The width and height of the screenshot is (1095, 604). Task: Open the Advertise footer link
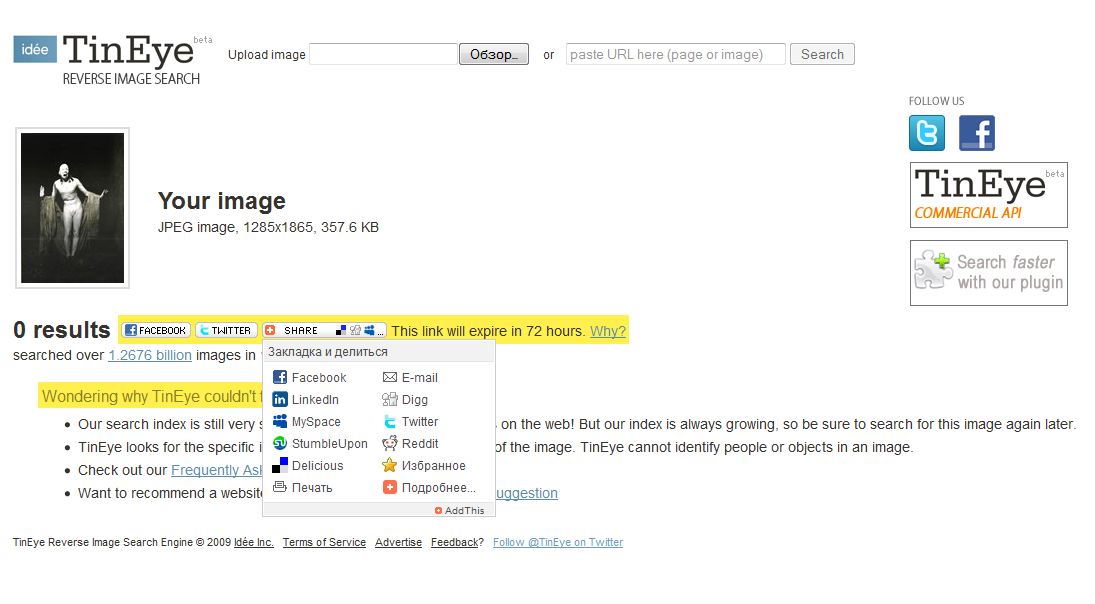click(398, 543)
